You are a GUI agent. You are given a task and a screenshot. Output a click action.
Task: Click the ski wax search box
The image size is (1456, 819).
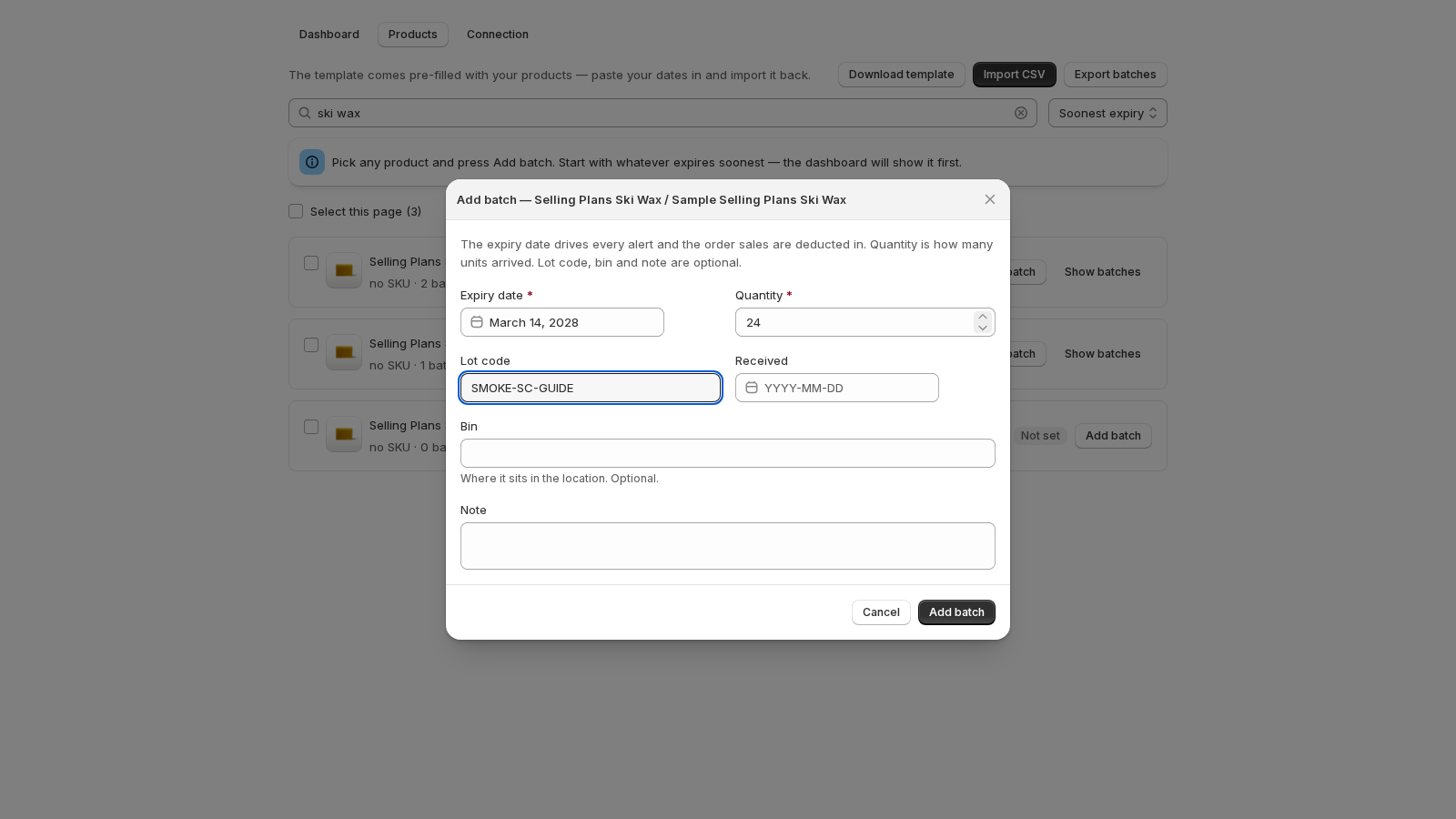point(662,113)
